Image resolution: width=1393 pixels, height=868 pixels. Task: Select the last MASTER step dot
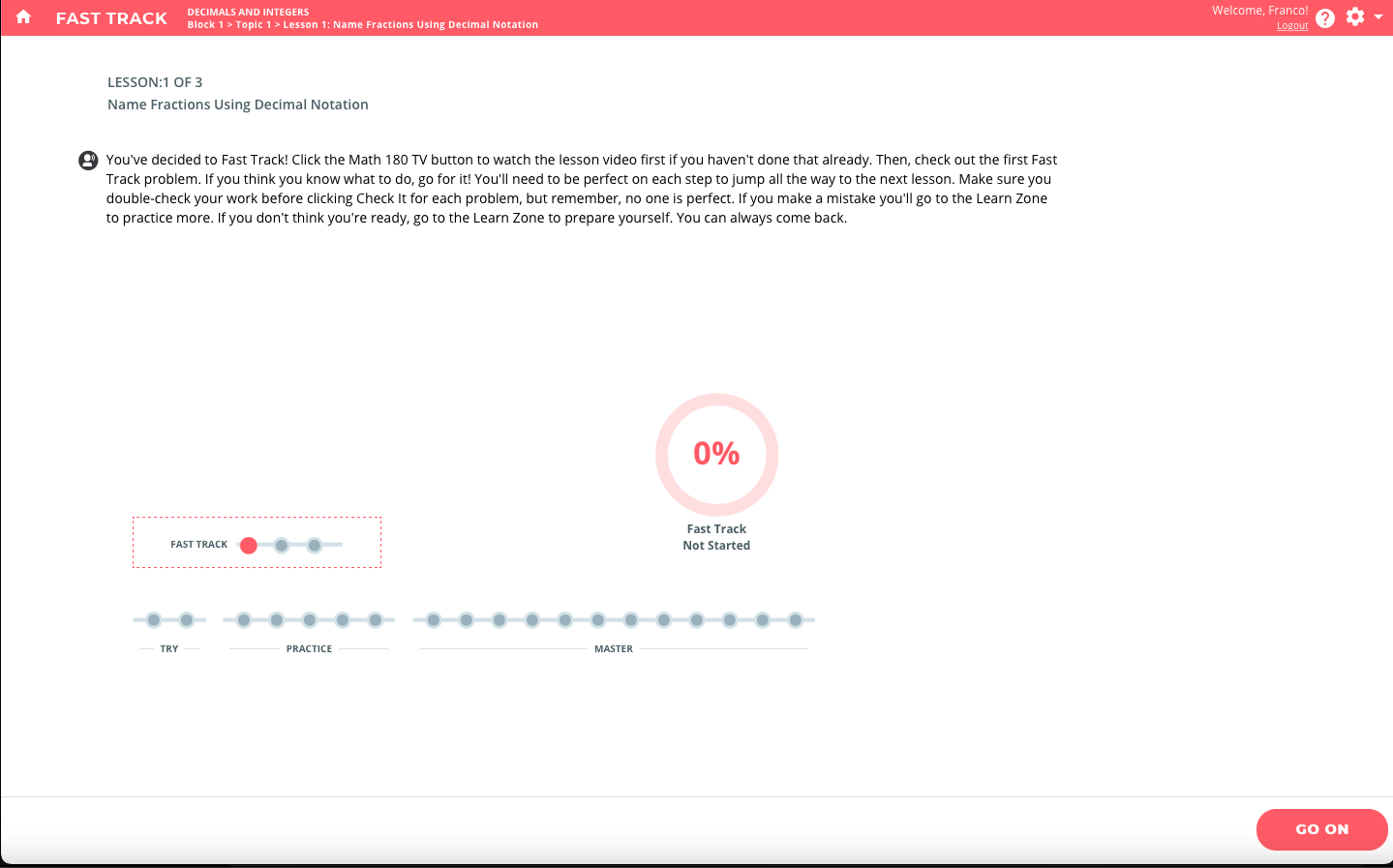[796, 619]
